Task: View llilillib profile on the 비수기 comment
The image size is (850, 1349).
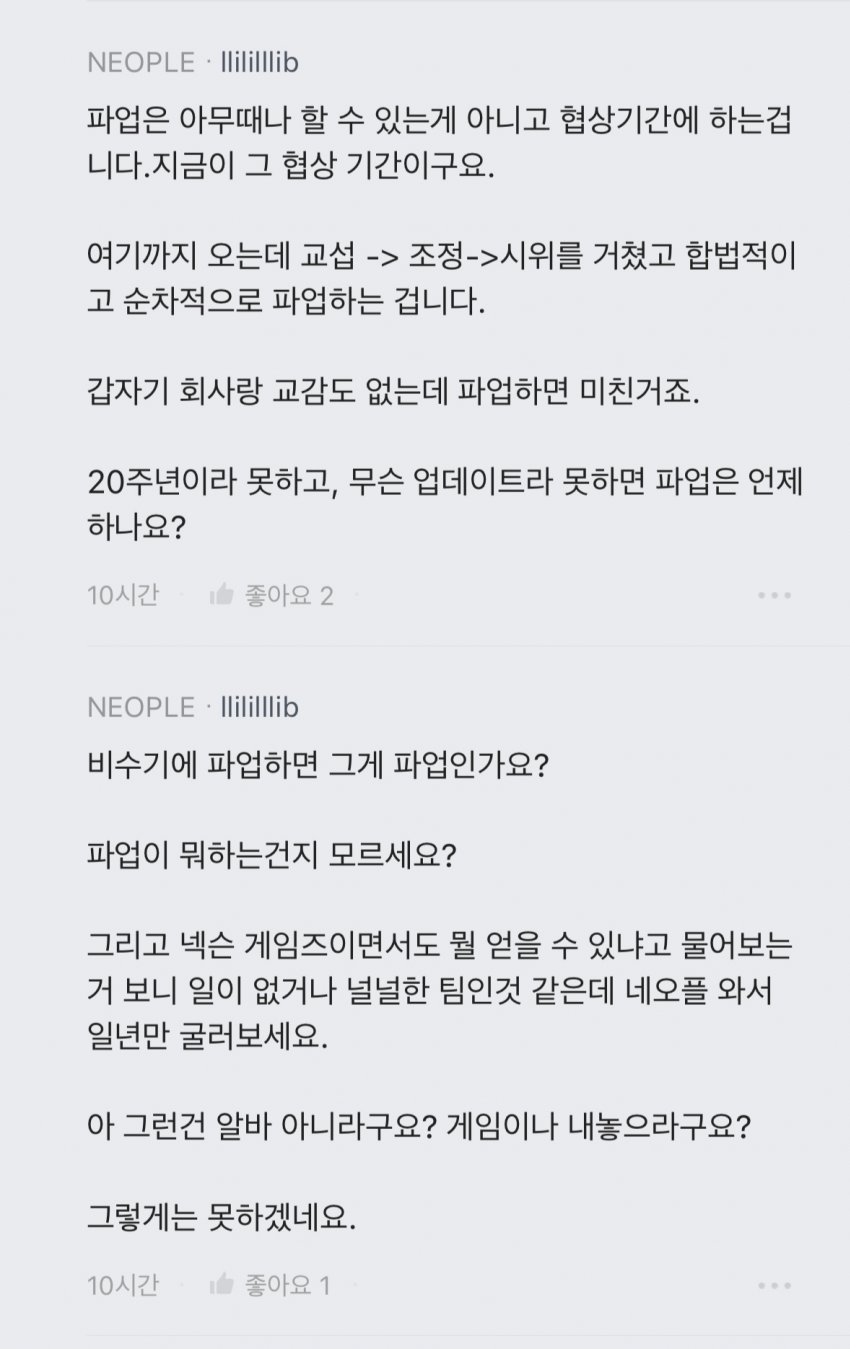Action: [x=259, y=708]
